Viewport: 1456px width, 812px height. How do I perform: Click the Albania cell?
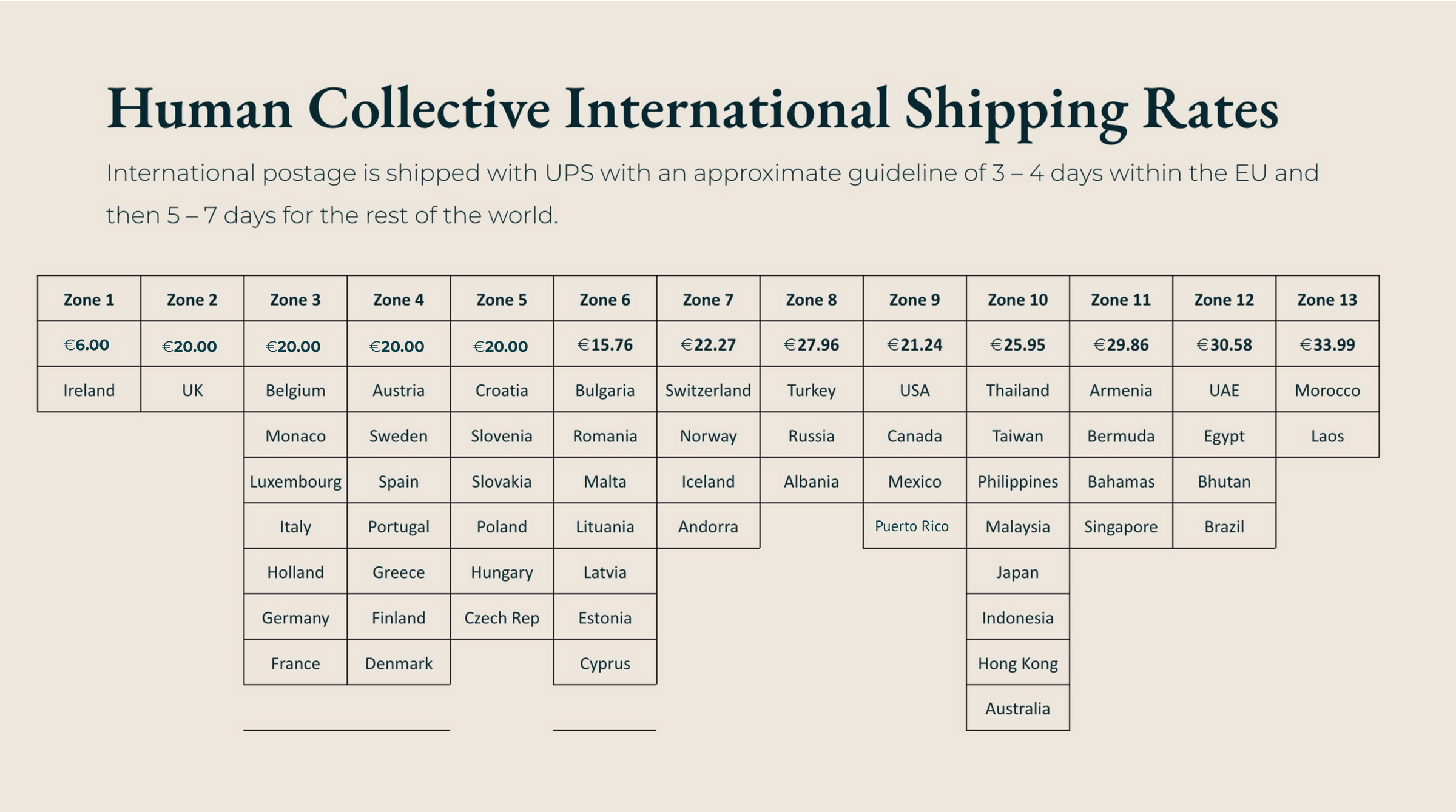[811, 481]
